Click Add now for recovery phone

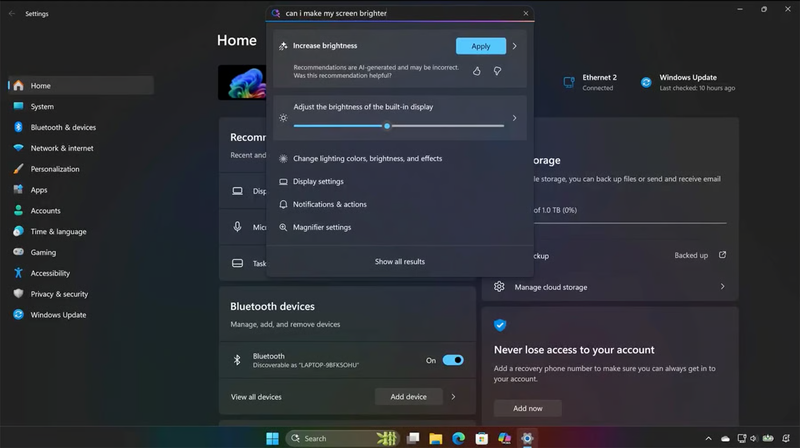click(528, 408)
